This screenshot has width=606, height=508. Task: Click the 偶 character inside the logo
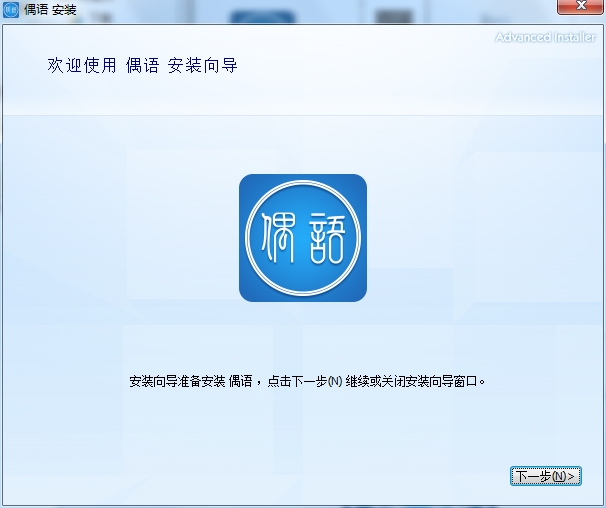[278, 237]
